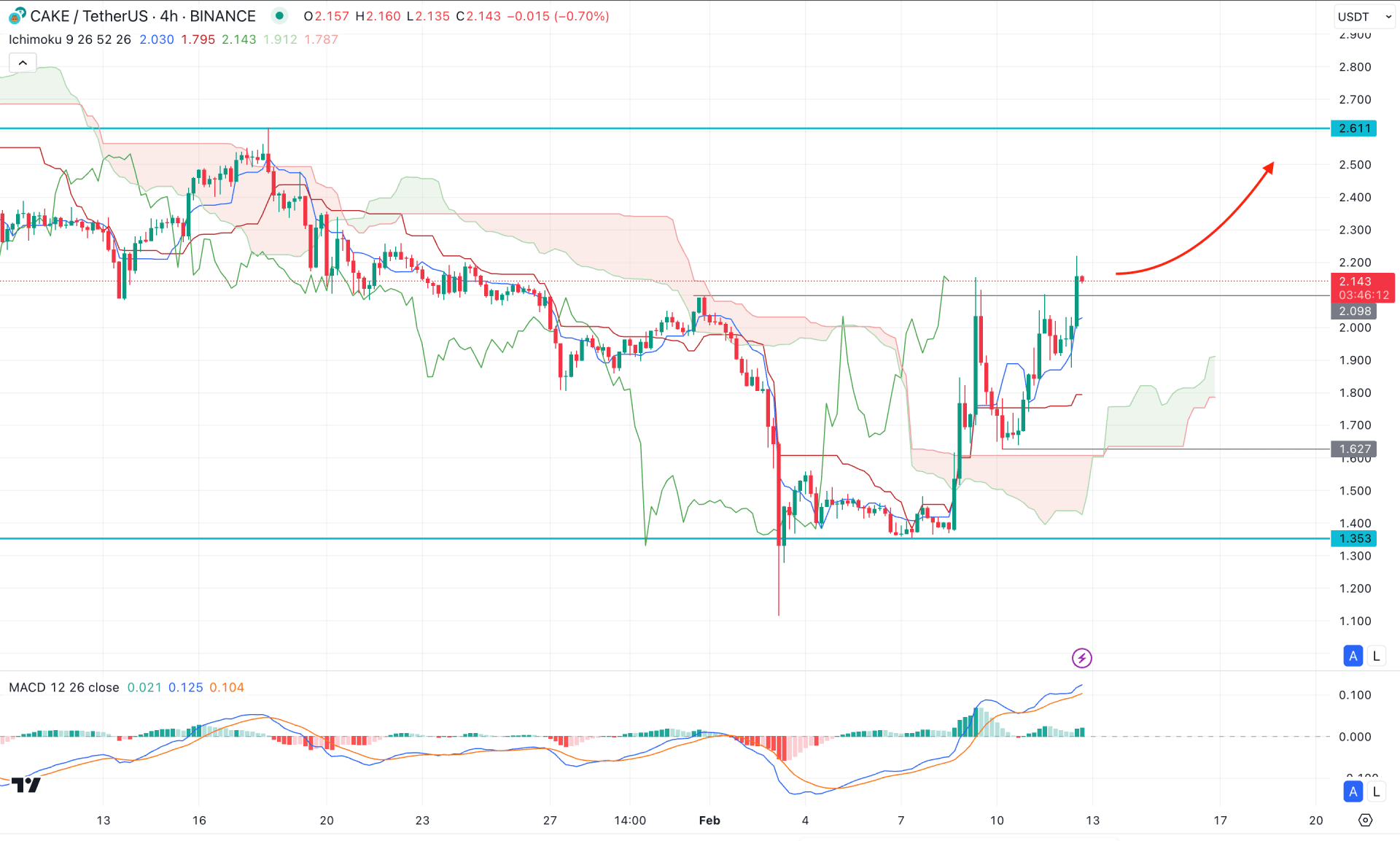Open the purple lightning event marker

click(1082, 658)
